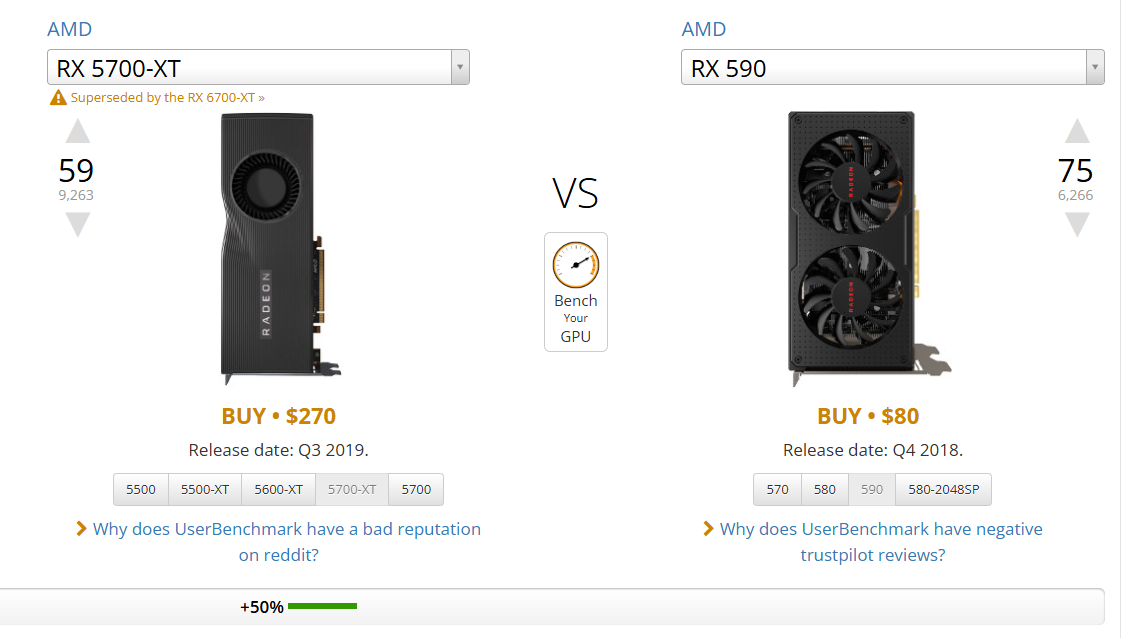Image resolution: width=1121 pixels, height=638 pixels.
Task: Select the 5500 model tab
Action: coord(141,489)
